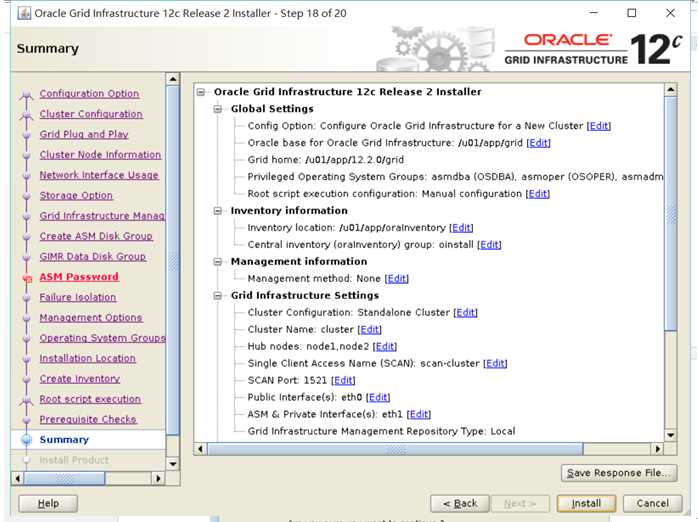Edit the Public Interface eth0
Screen dimensions: 698x522
[x=378, y=397]
